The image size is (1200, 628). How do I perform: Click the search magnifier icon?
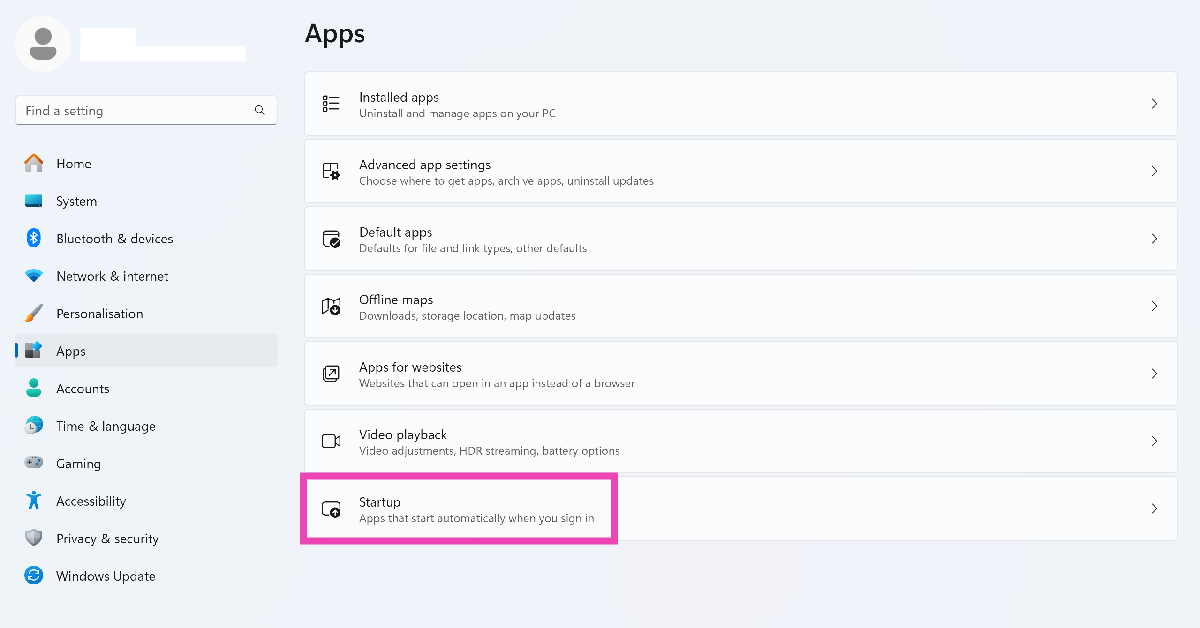[260, 111]
